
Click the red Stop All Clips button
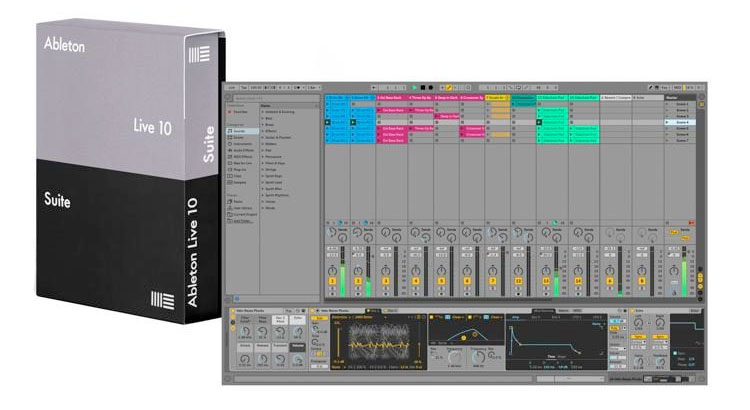pos(691,223)
